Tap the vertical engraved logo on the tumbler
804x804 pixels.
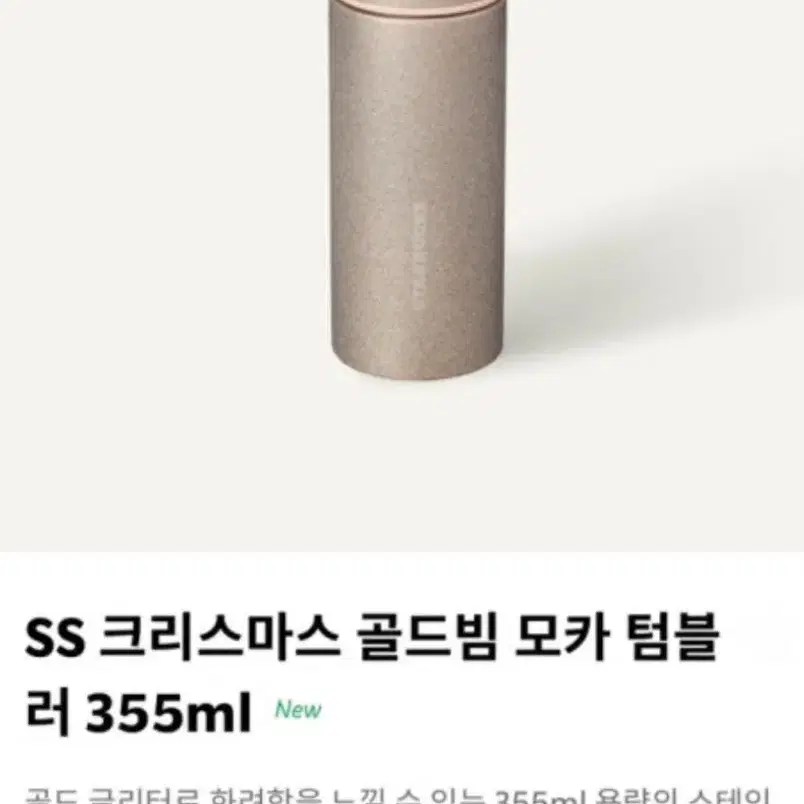418,256
